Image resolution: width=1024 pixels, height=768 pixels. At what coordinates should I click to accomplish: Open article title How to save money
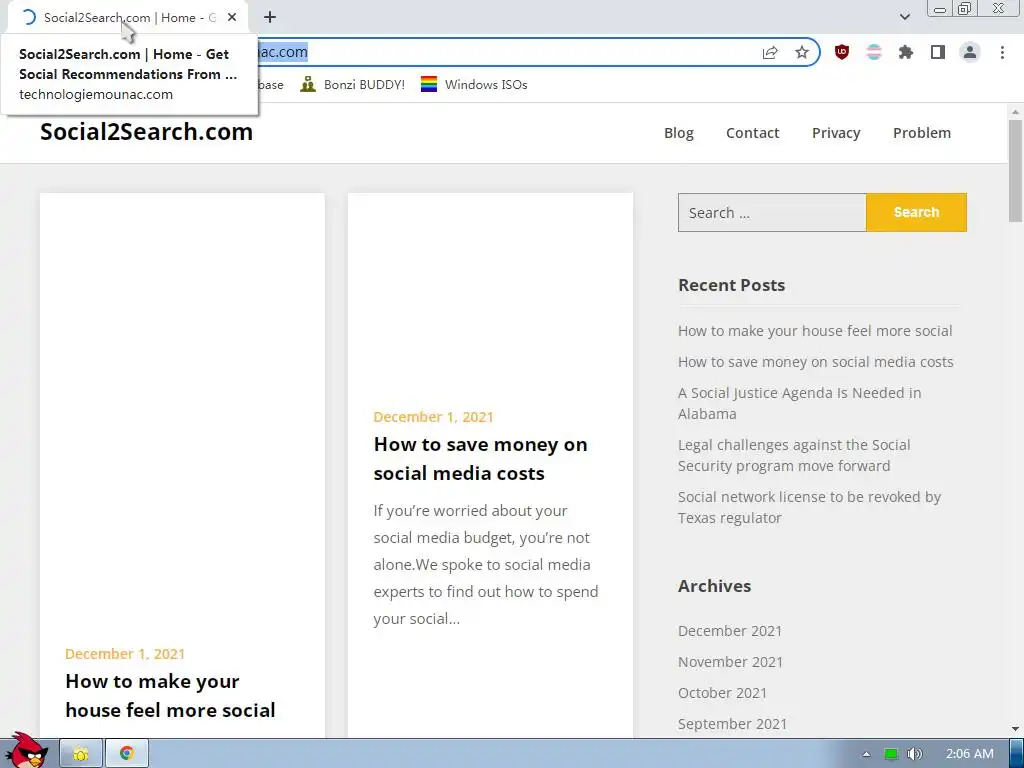pyautogui.click(x=480, y=458)
